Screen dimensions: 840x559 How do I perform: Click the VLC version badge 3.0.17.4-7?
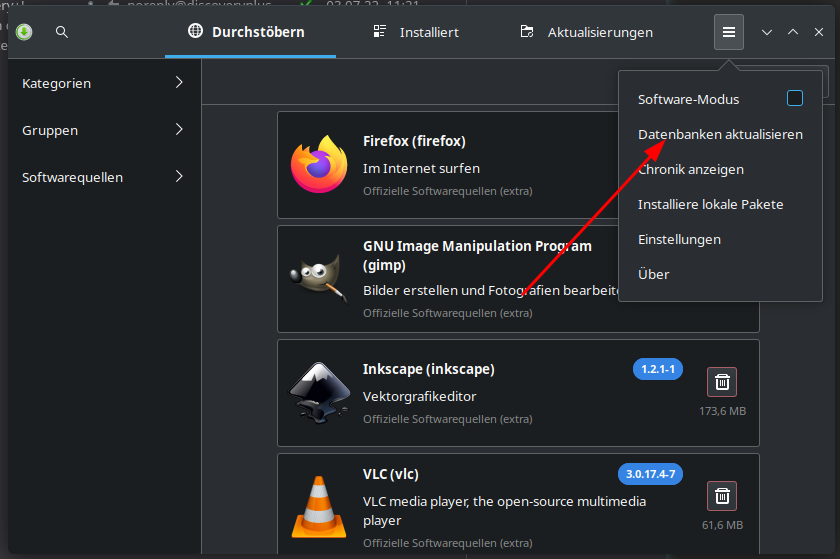pyautogui.click(x=650, y=474)
